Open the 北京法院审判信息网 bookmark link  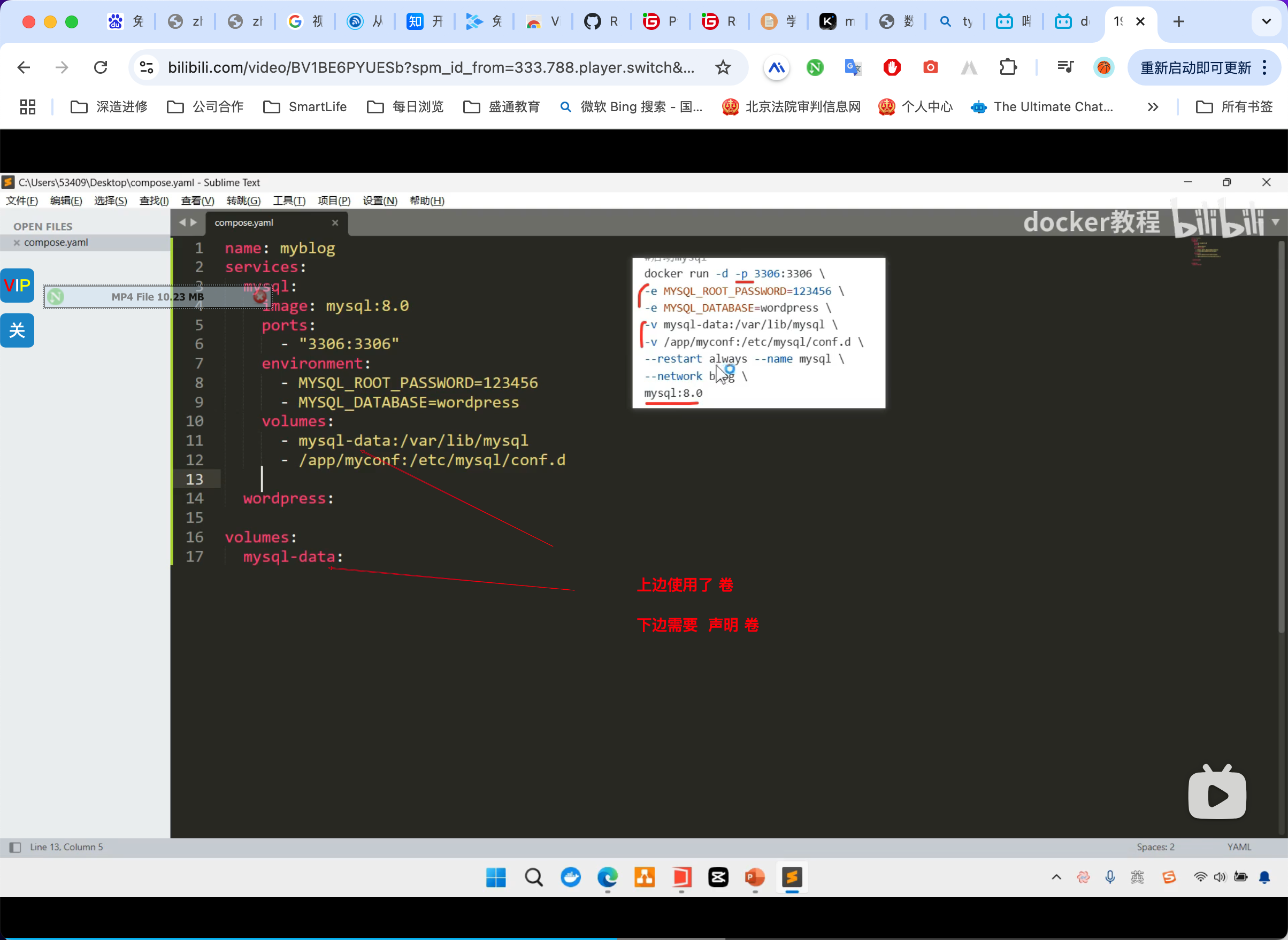(x=791, y=107)
